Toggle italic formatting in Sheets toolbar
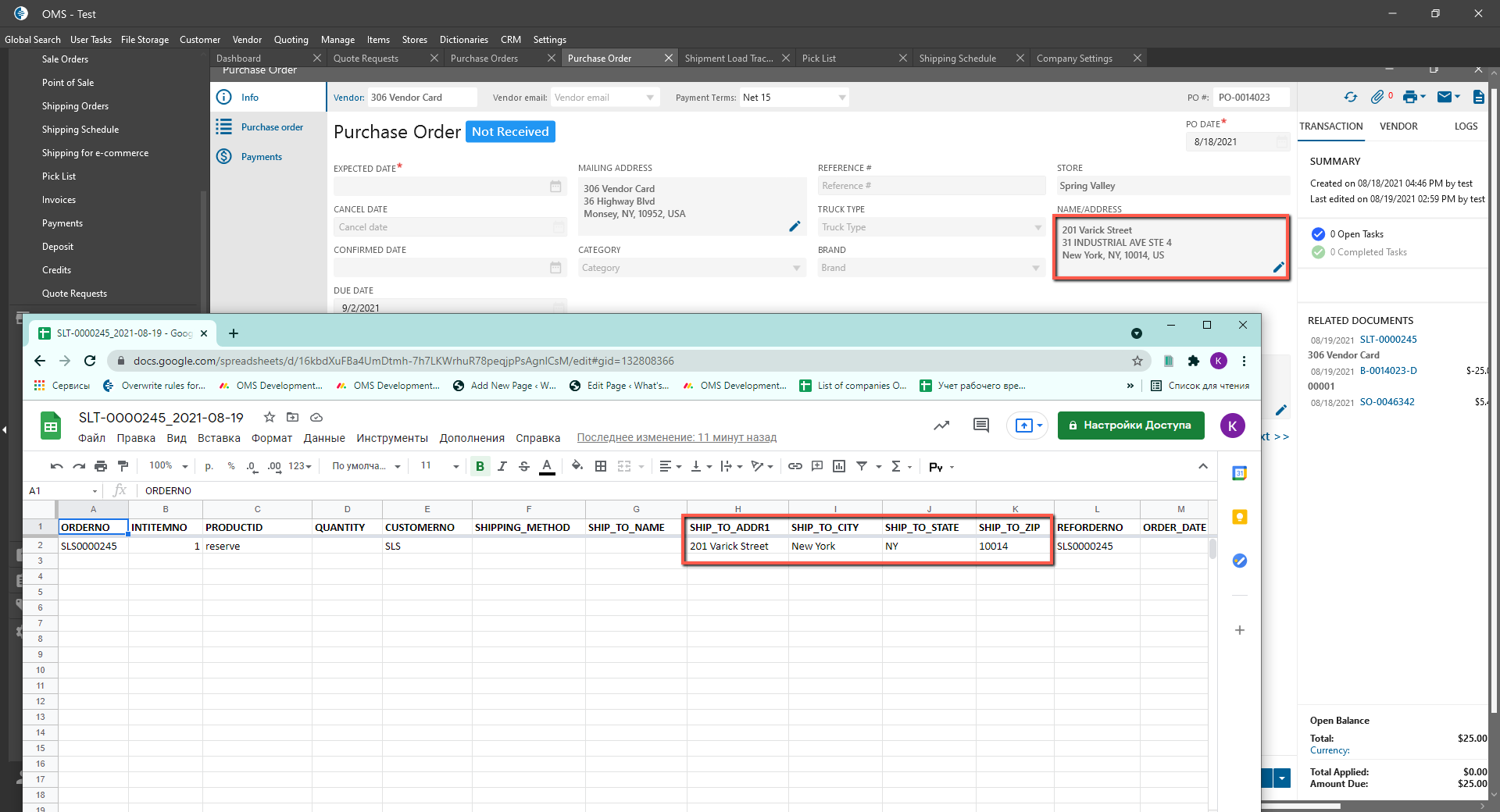 pyautogui.click(x=502, y=466)
